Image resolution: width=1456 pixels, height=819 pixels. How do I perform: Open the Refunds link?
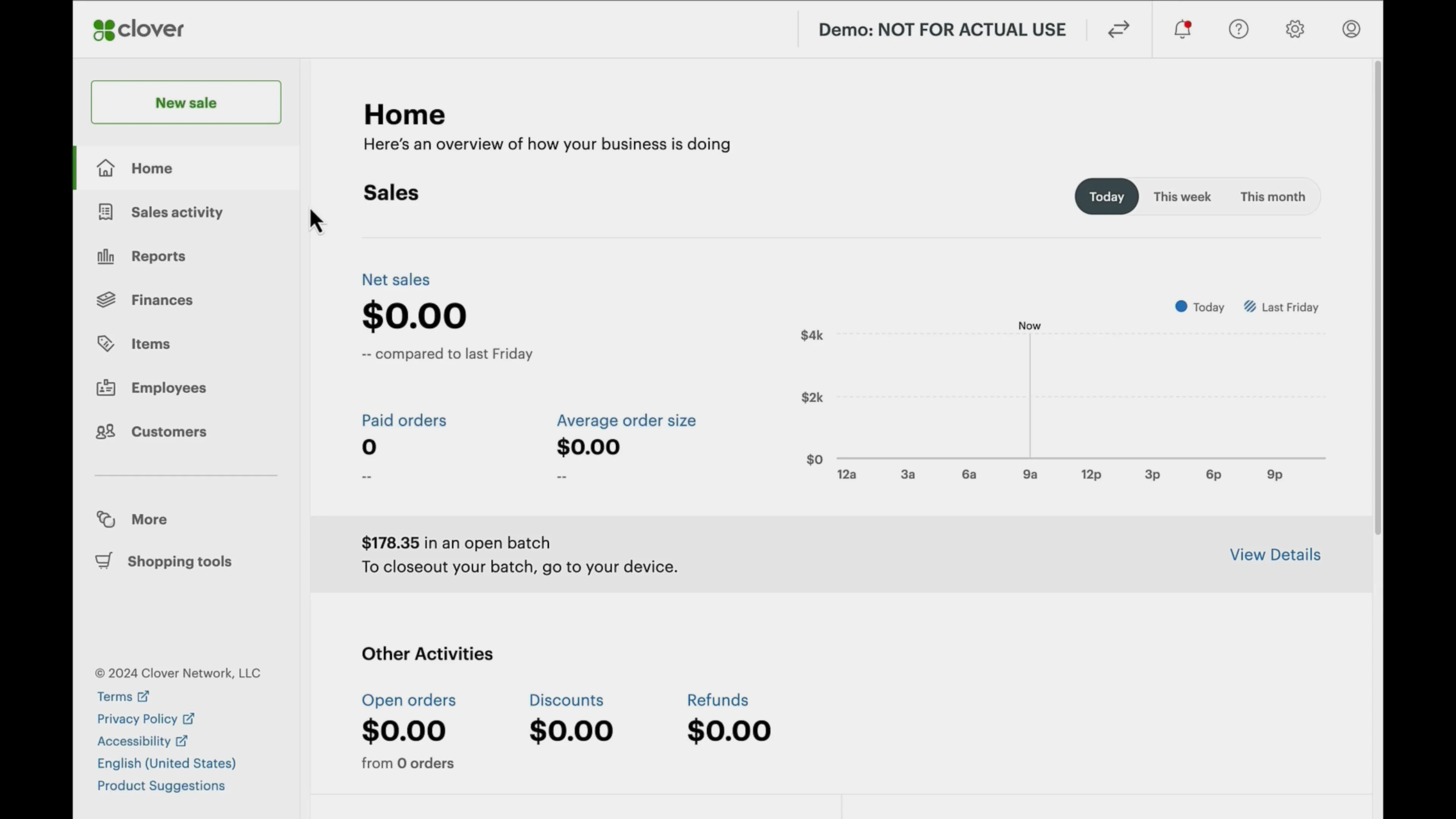click(718, 700)
